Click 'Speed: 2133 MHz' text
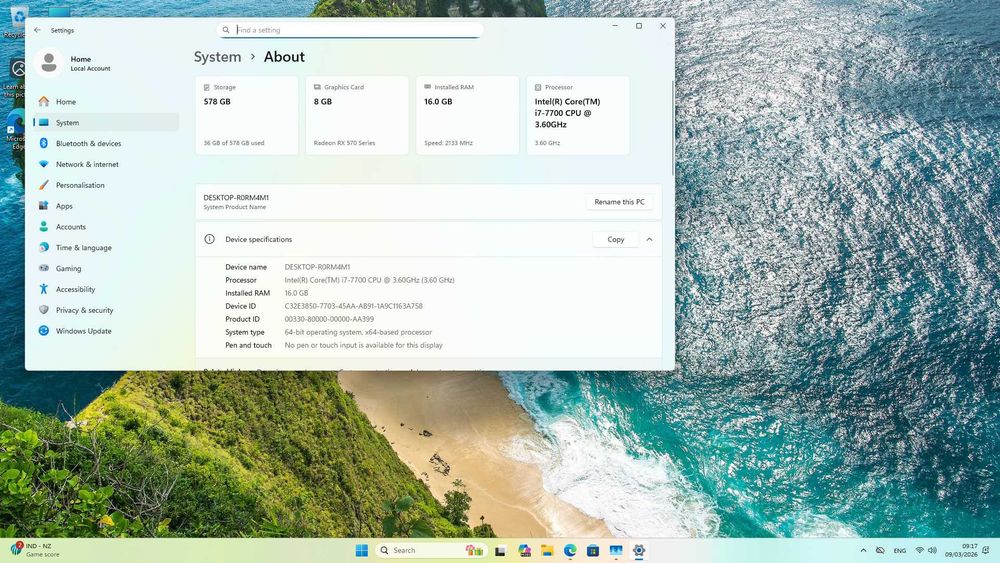1000x563 pixels. pos(448,143)
